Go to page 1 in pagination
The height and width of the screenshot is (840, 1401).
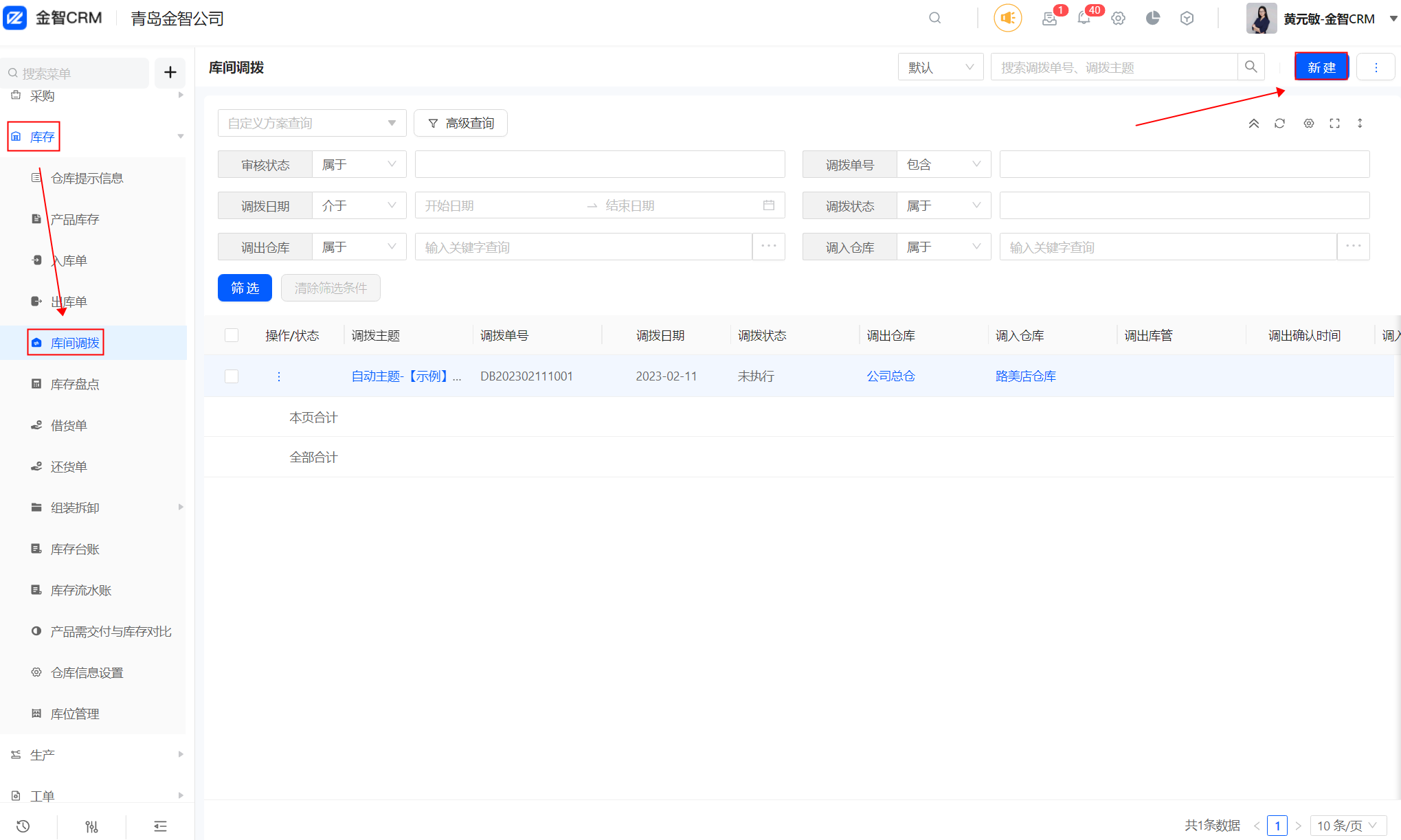pyautogui.click(x=1277, y=826)
